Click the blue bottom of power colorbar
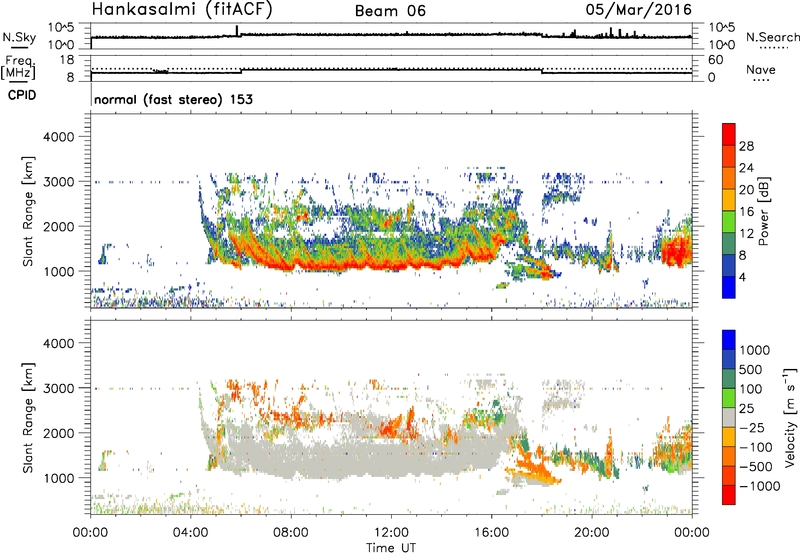This screenshot has width=800, height=554. (729, 287)
